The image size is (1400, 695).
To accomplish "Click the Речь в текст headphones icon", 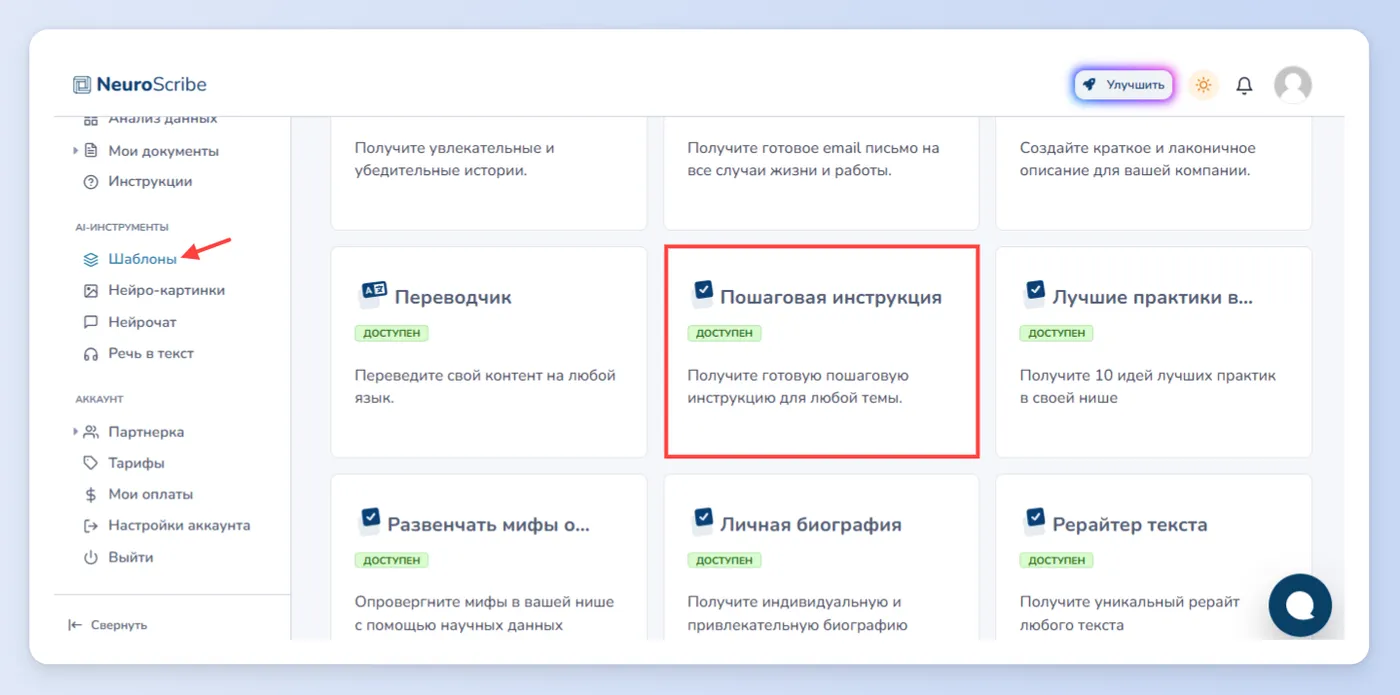I will [x=91, y=353].
